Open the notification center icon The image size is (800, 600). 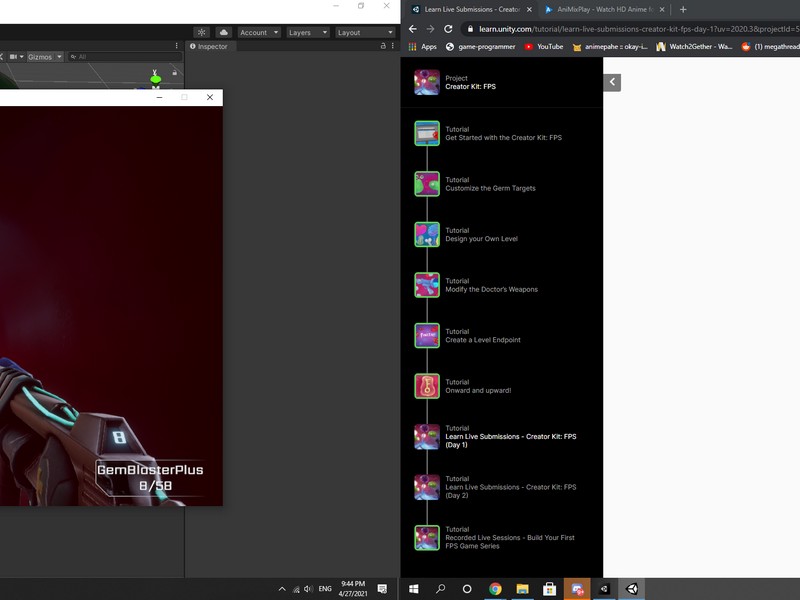tap(382, 589)
